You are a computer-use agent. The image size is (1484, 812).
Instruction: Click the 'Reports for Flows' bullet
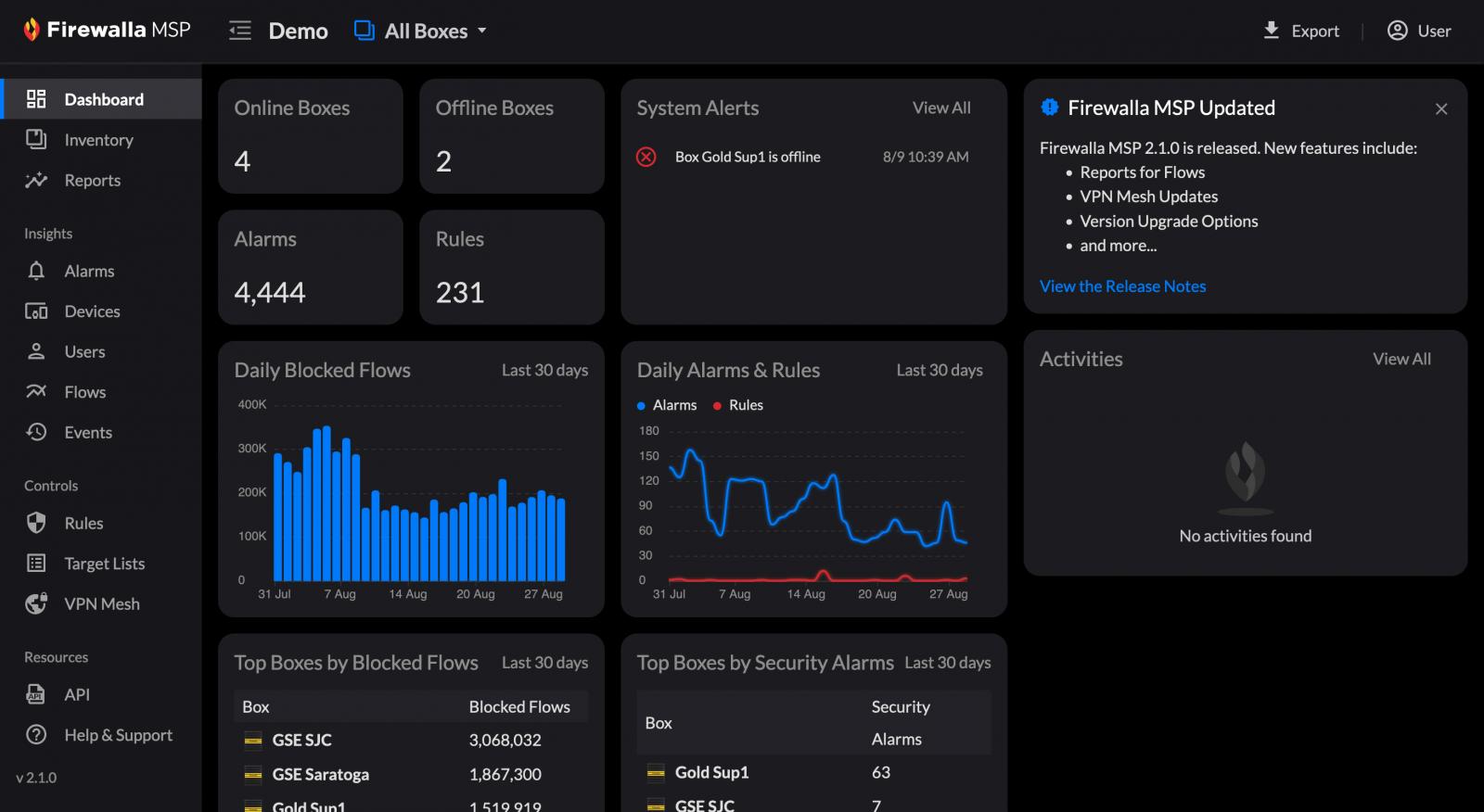[x=1143, y=172]
